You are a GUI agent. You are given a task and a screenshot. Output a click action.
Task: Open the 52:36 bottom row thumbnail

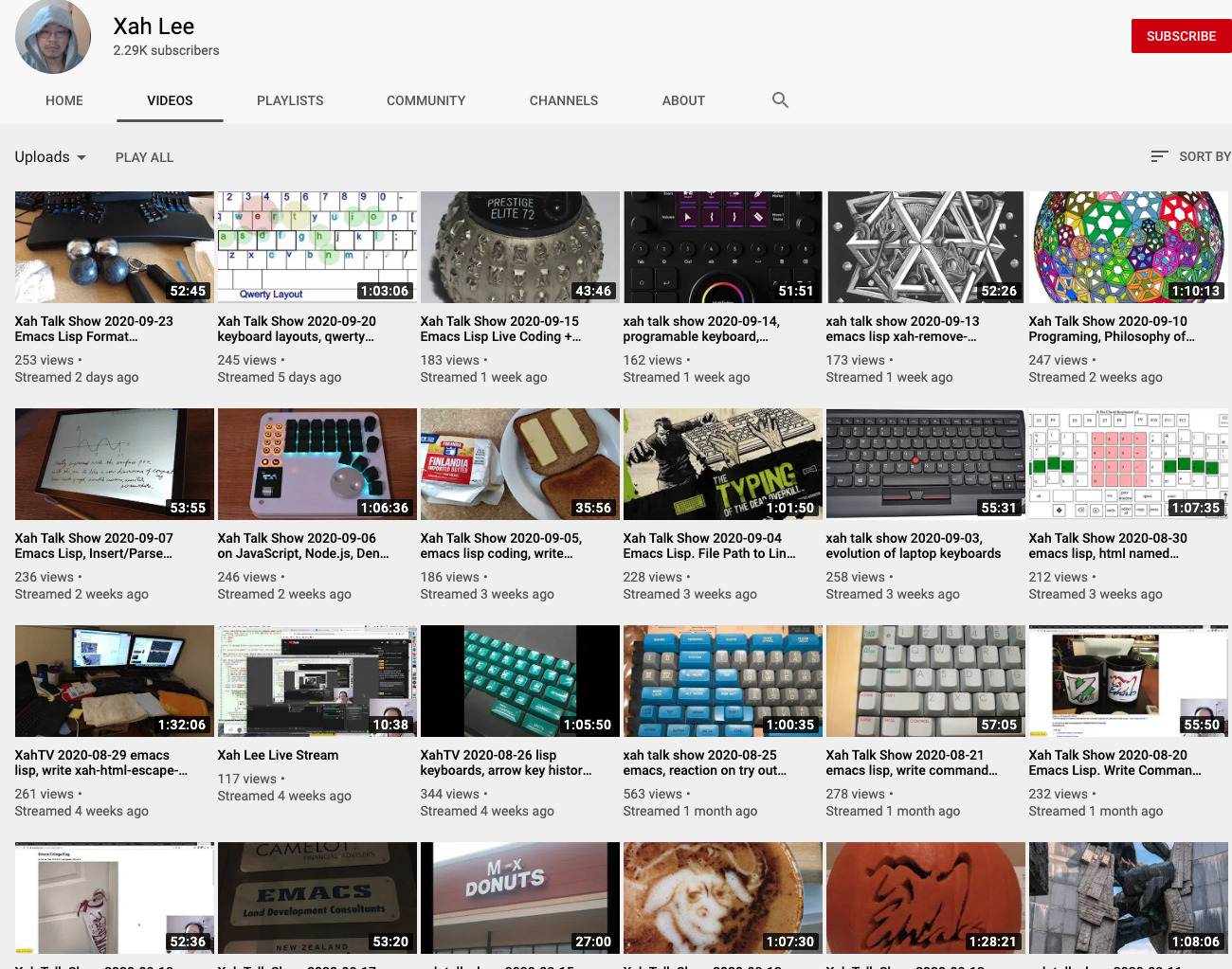click(115, 898)
